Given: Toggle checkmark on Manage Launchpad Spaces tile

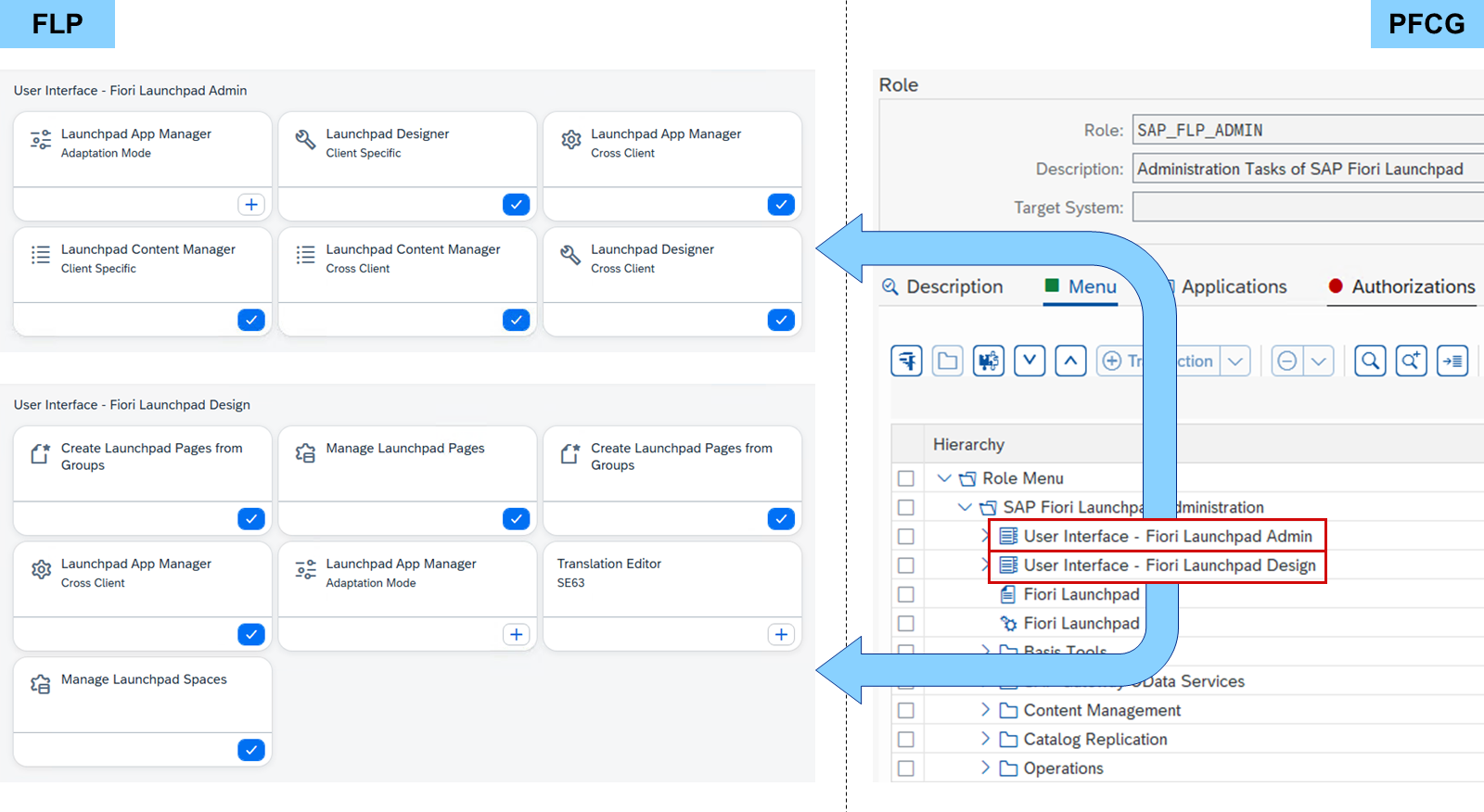Looking at the screenshot, I should (x=251, y=750).
